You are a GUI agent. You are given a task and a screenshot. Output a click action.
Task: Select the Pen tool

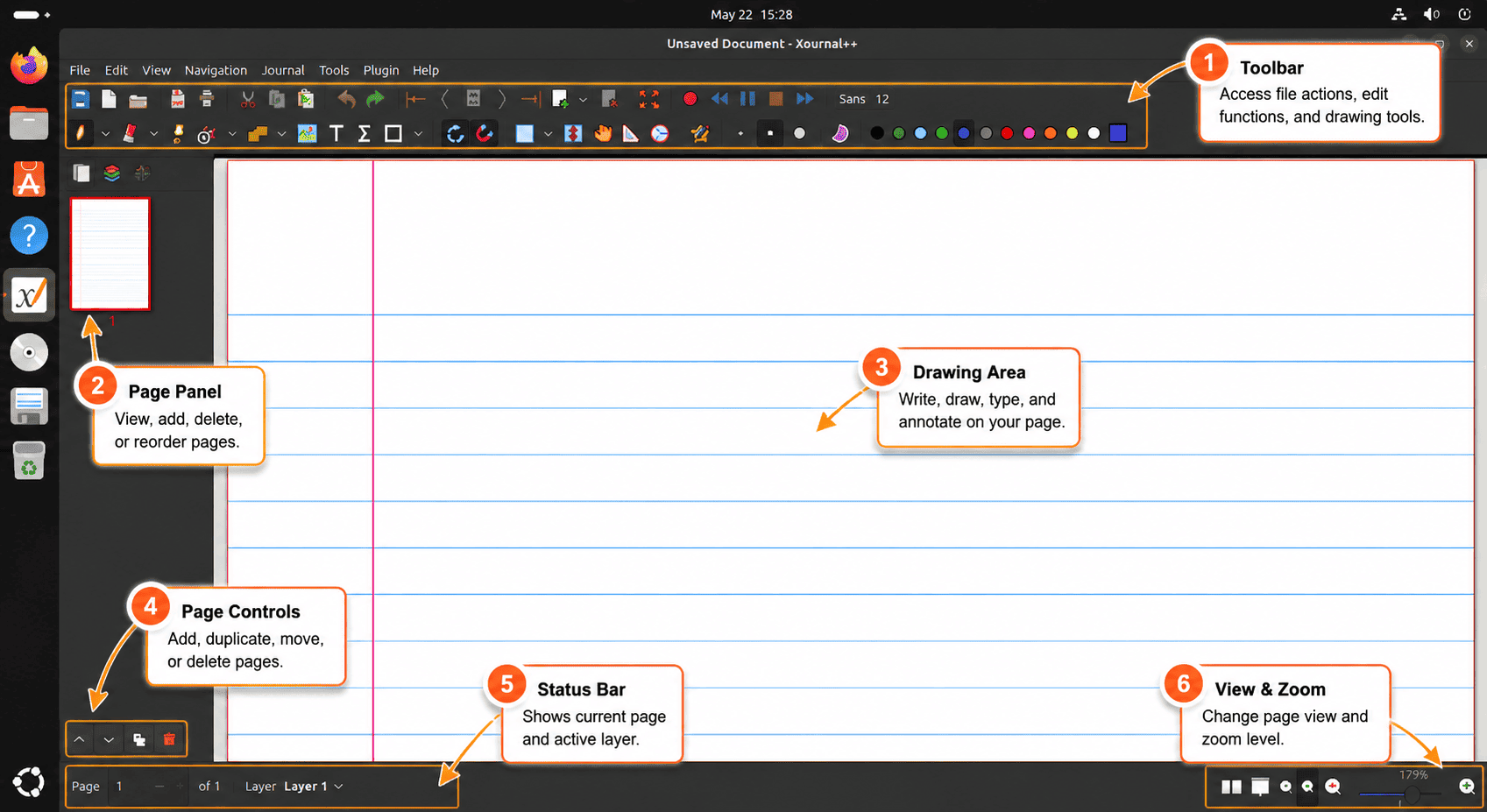tap(81, 133)
